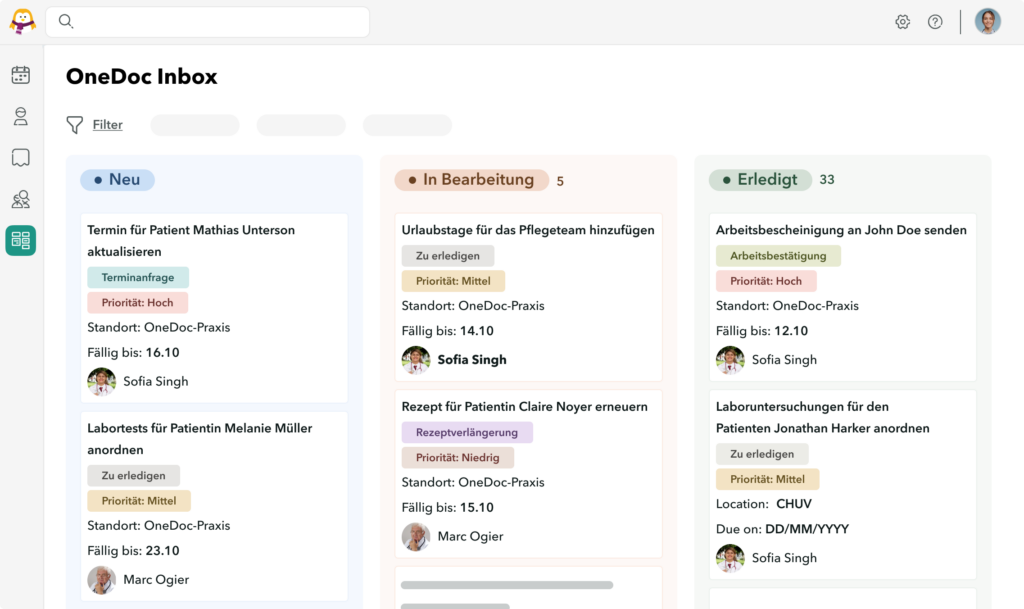
Task: Click Priorität: Hoch tag on Unterson card
Action: pyautogui.click(x=137, y=303)
